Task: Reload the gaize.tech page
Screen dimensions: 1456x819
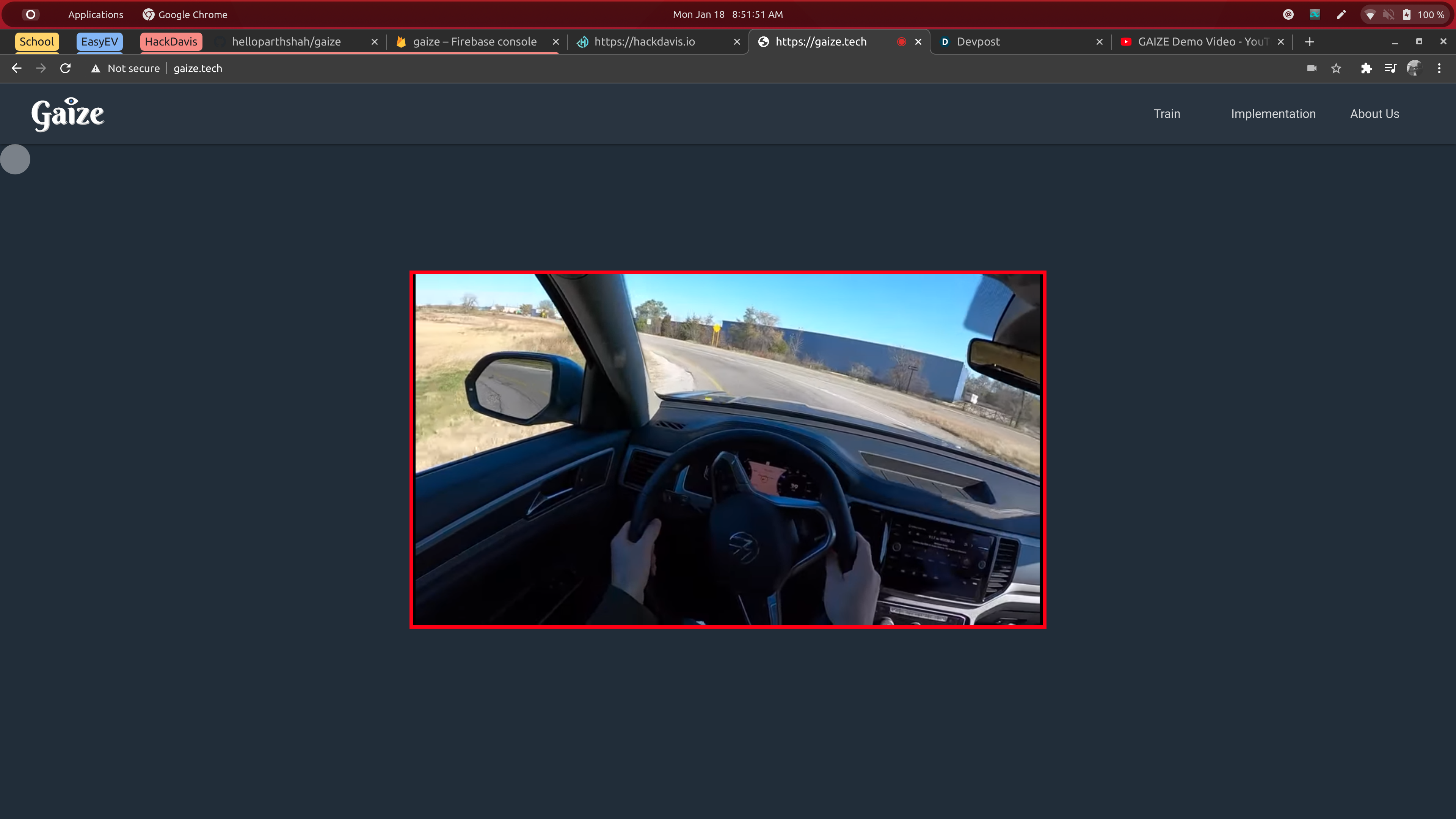Action: tap(66, 68)
